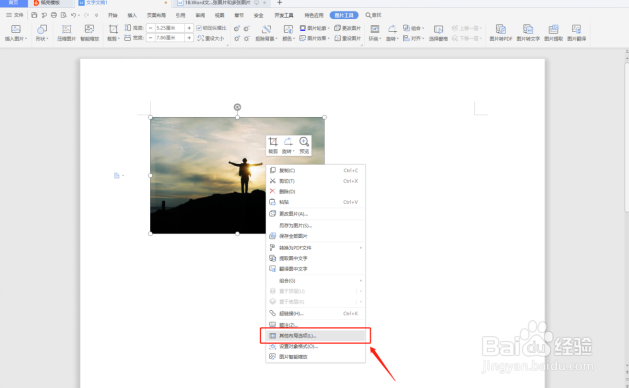Open the Insert Picture dropdown arrow
This screenshot has width=629, height=388.
point(26,39)
